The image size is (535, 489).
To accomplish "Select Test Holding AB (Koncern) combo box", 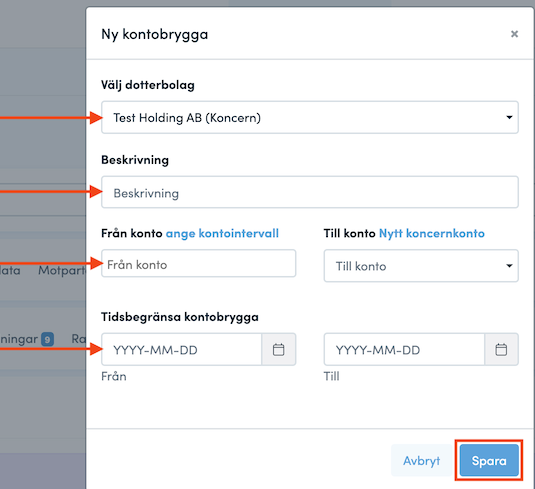I will coord(310,117).
